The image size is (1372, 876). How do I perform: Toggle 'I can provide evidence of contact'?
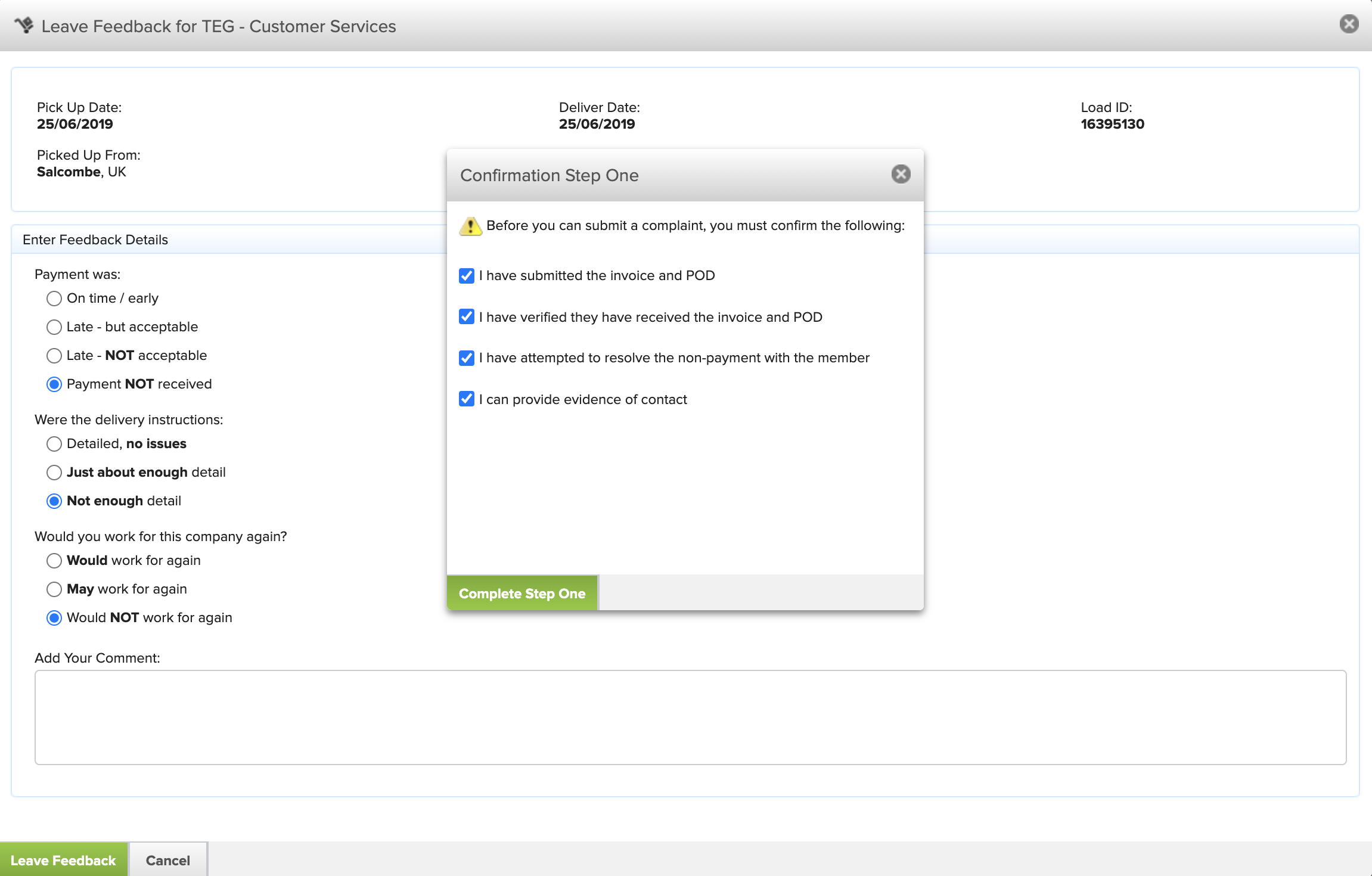tap(467, 399)
